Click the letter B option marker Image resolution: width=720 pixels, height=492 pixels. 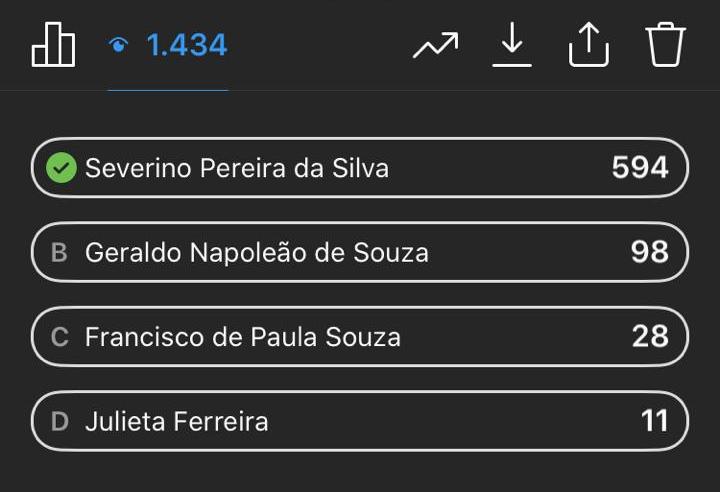tap(59, 252)
